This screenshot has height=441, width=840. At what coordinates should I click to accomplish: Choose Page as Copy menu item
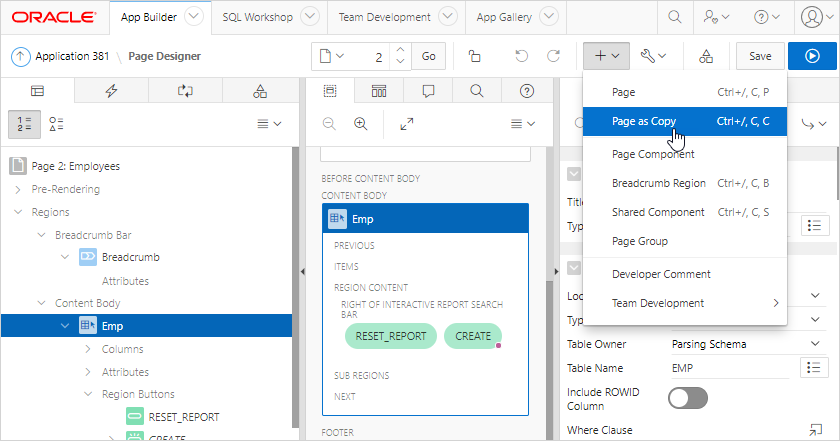pyautogui.click(x=685, y=121)
